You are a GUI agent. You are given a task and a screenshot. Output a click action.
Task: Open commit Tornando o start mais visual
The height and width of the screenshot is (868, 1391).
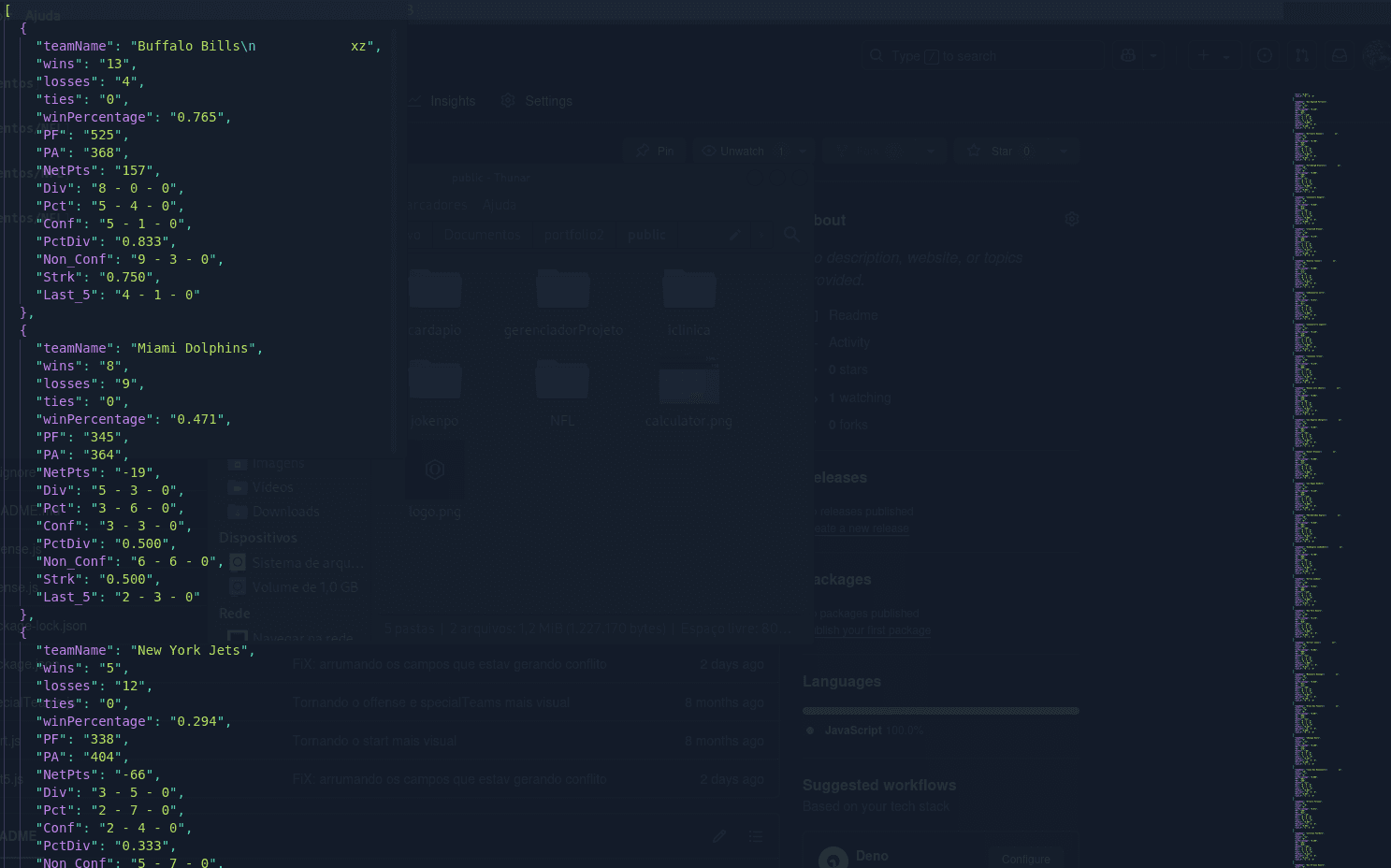tap(375, 741)
